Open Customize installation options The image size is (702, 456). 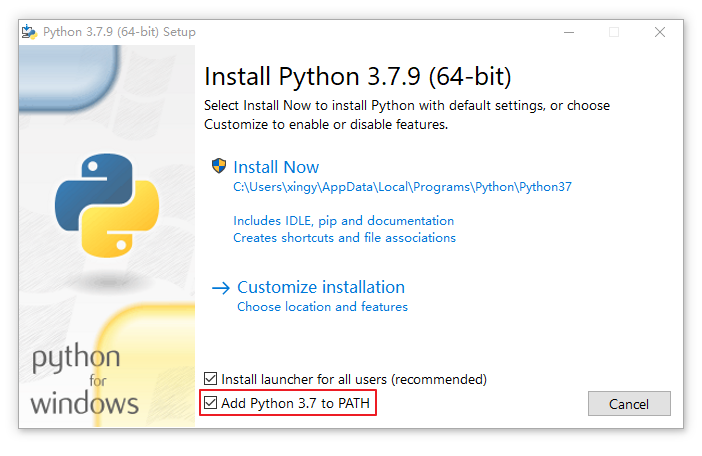pos(321,288)
